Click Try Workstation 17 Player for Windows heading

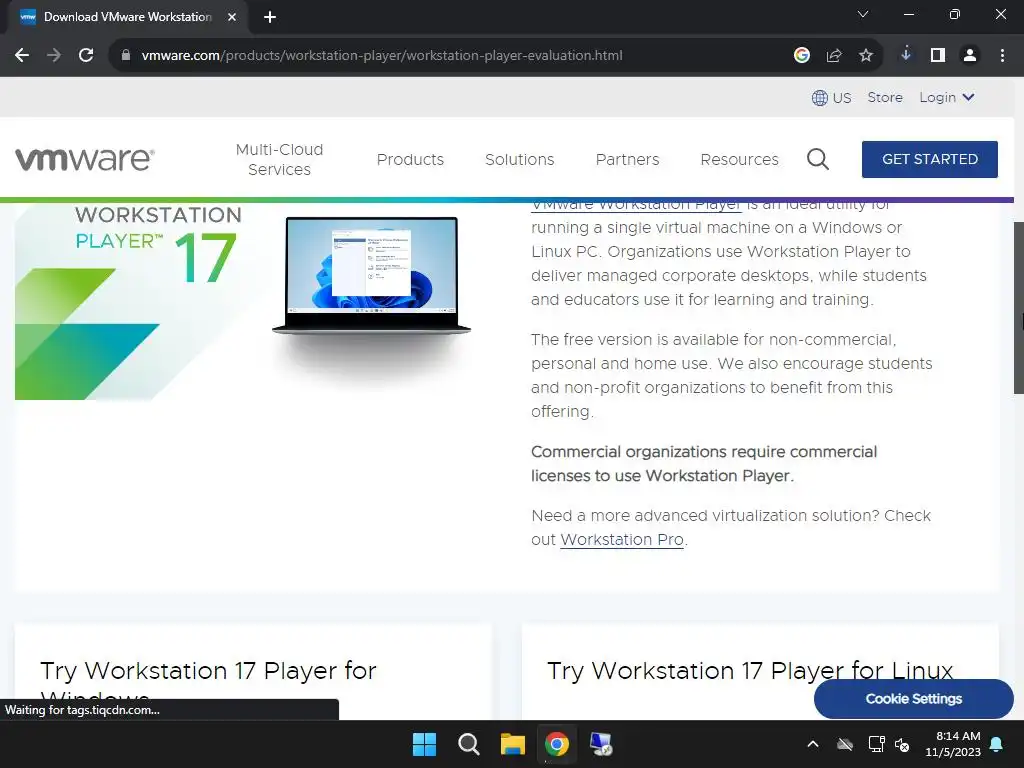208,679
